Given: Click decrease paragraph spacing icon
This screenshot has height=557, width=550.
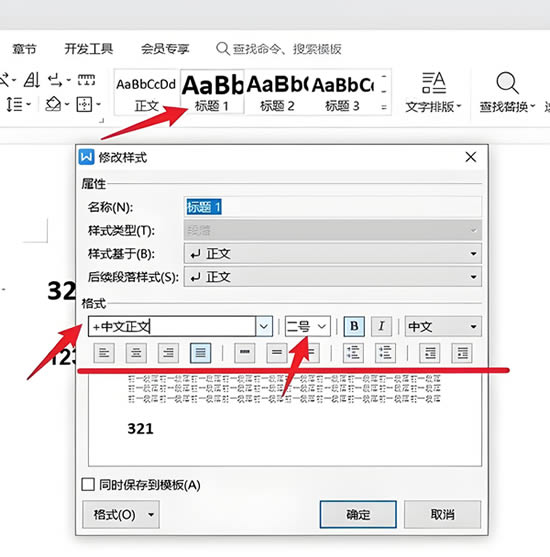Looking at the screenshot, I should [385, 353].
